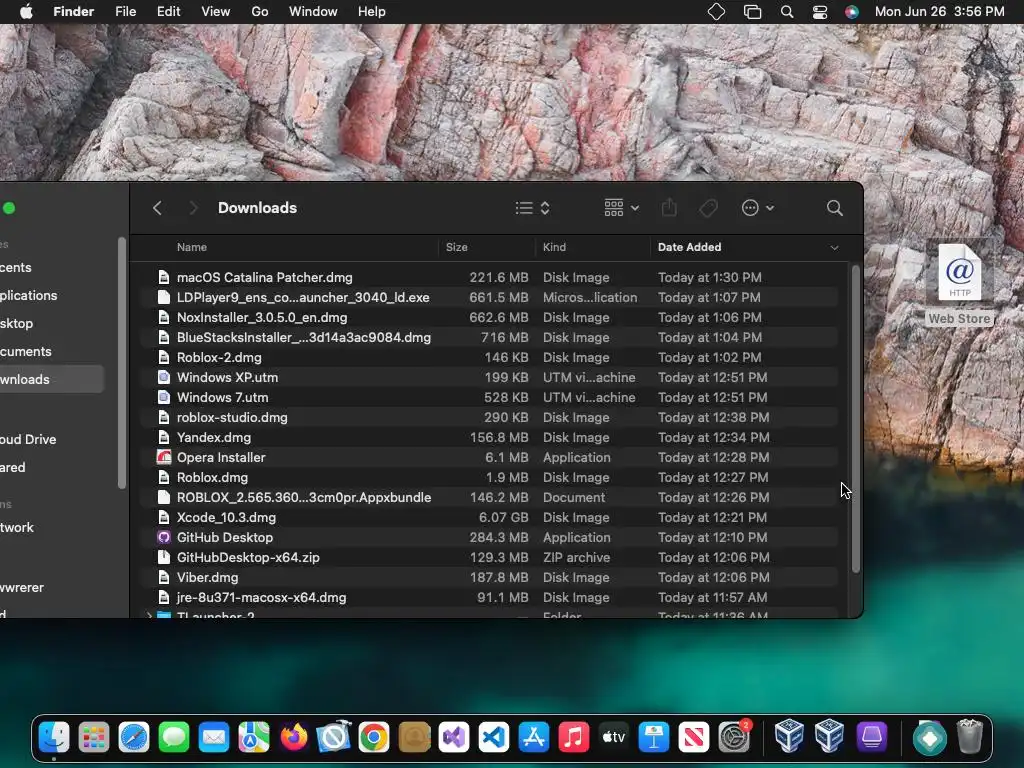Select Downloads in Finder sidebar

coord(52,379)
